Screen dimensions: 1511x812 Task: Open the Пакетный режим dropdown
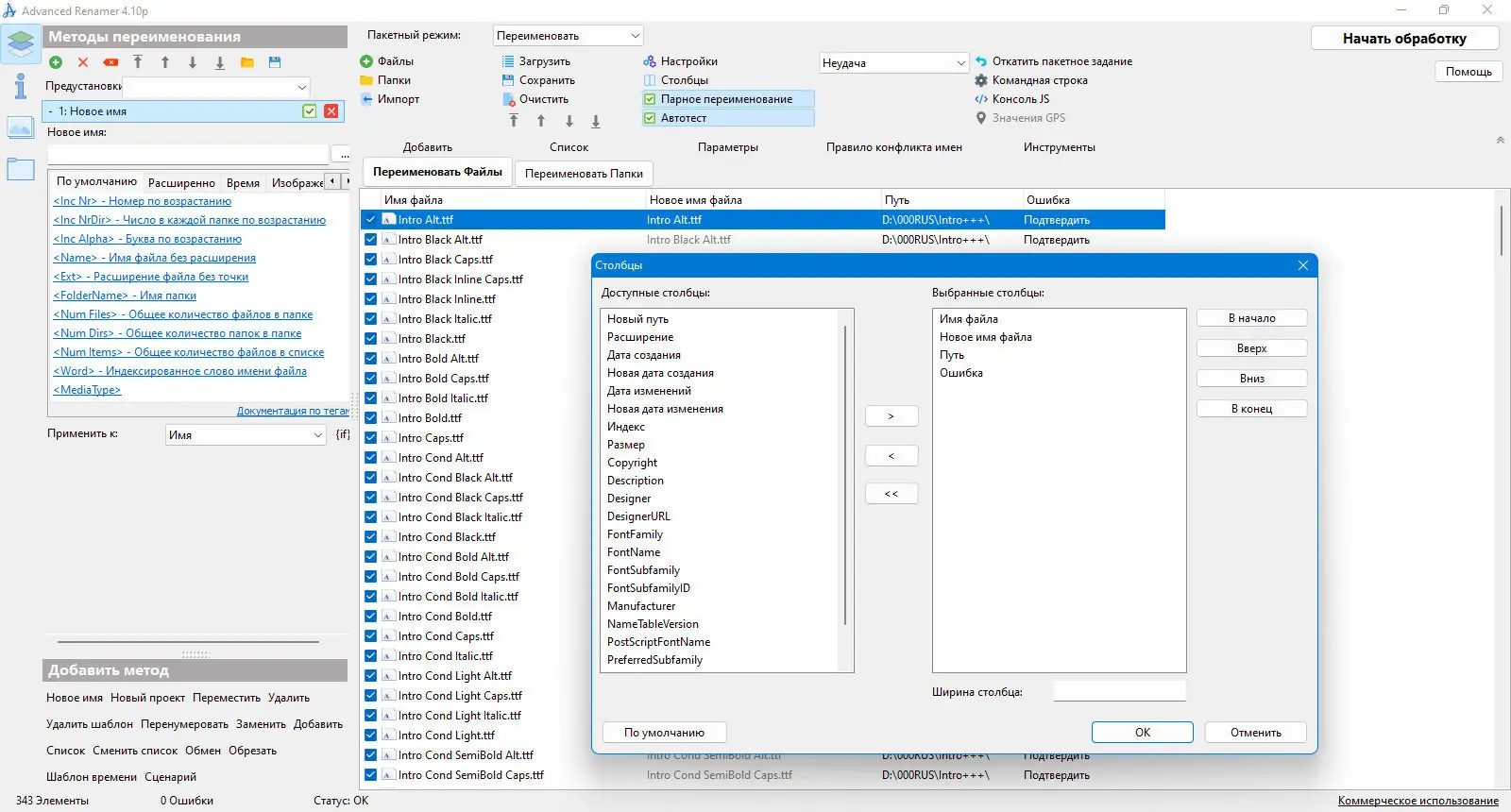click(x=569, y=36)
